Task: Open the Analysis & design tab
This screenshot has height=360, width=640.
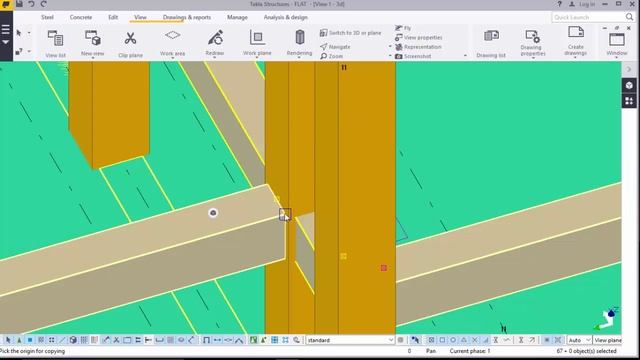Action: pyautogui.click(x=286, y=17)
